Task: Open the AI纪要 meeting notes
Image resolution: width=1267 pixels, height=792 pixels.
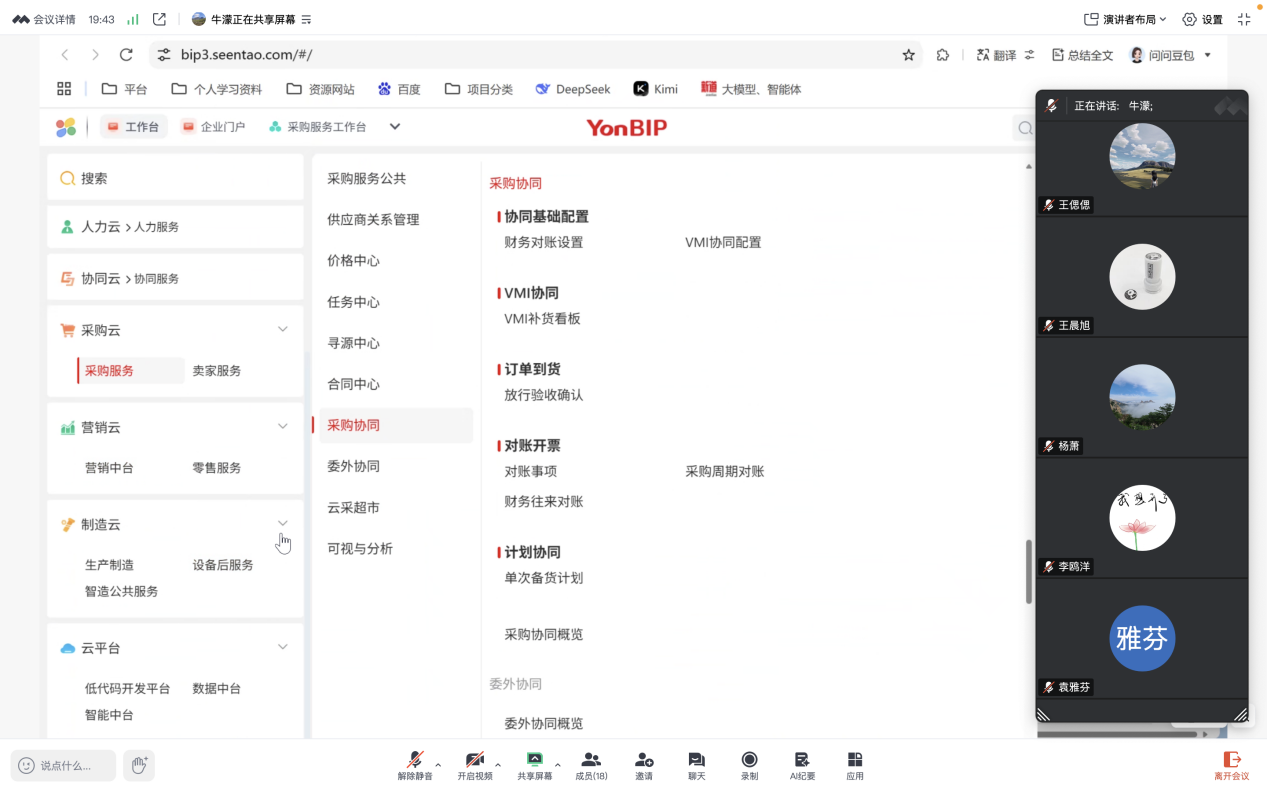Action: click(x=801, y=765)
